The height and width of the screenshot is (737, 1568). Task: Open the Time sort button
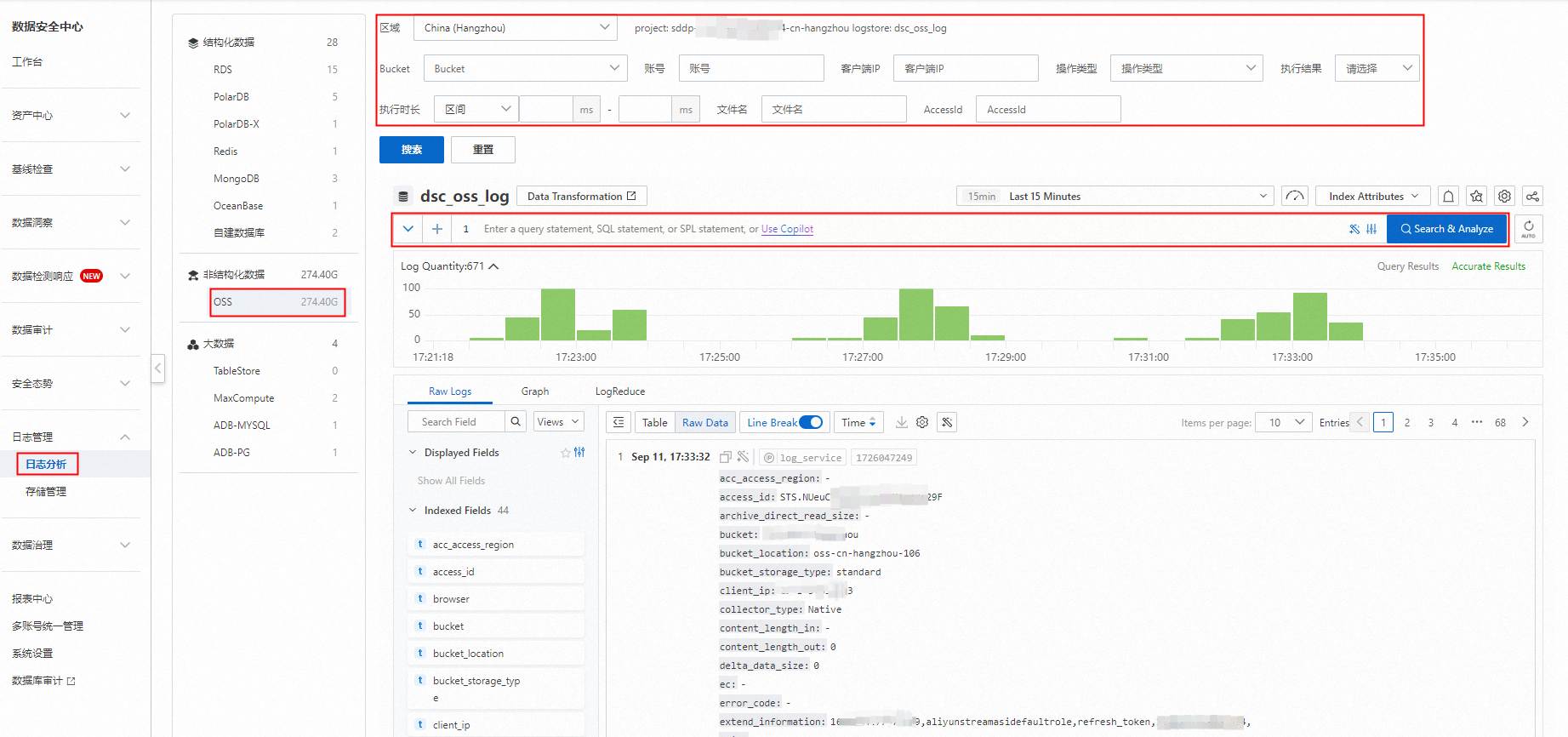(858, 422)
